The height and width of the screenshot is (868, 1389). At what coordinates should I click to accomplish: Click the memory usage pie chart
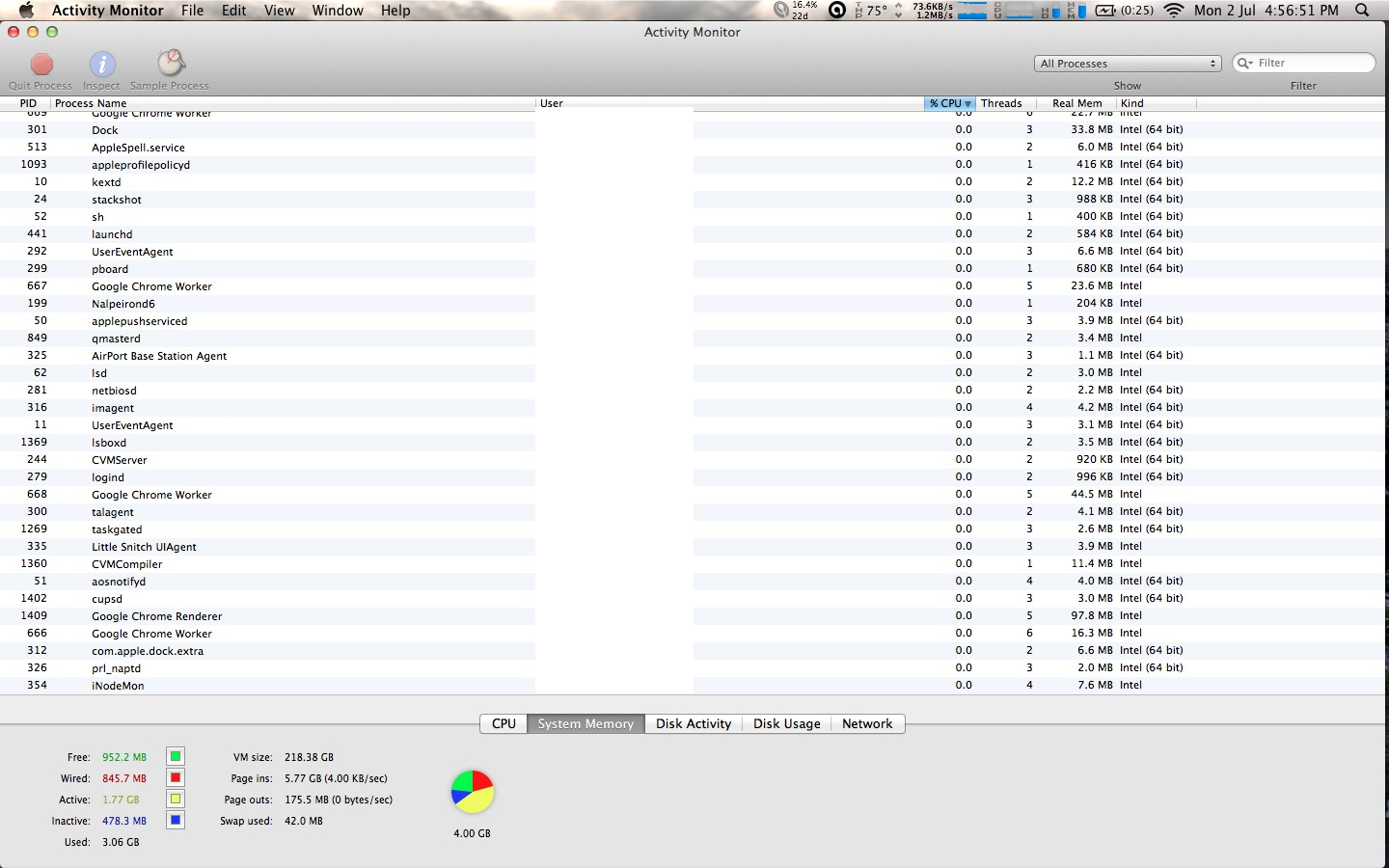(x=473, y=792)
